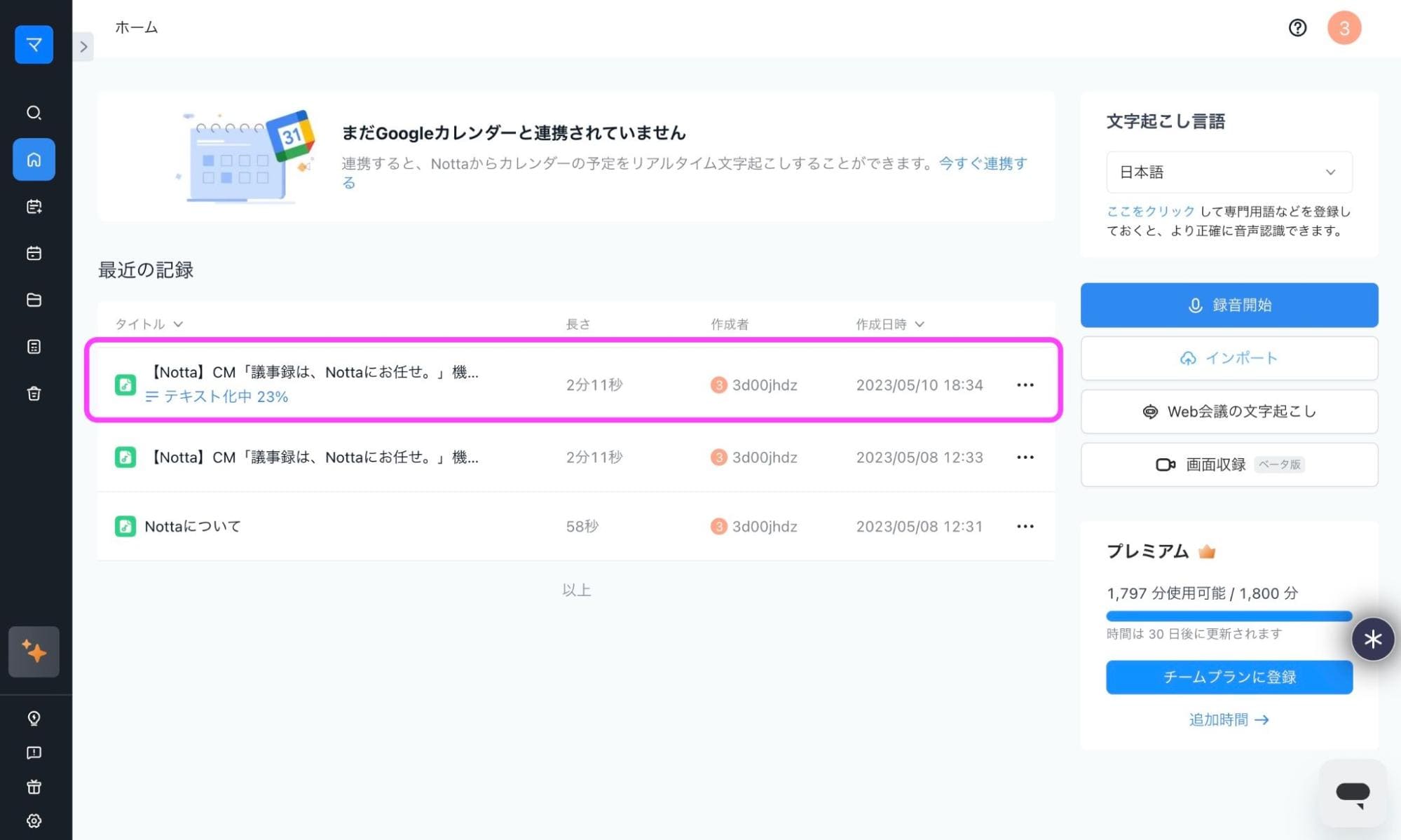The width and height of the screenshot is (1401, 840).
Task: Click 1,797 分使用可能 / 1,800 分 text
Action: point(1202,593)
